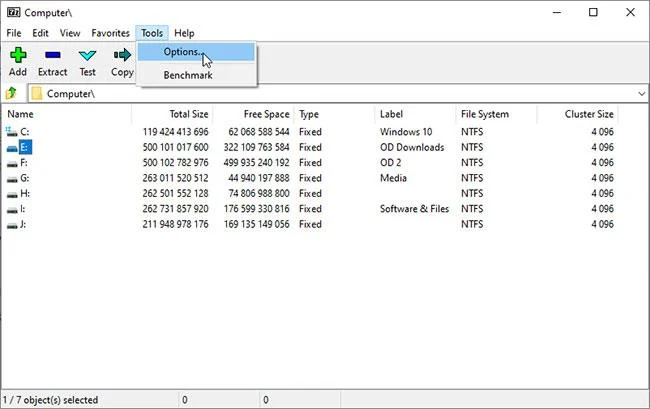This screenshot has width=650, height=409.
Task: Sort by the Cluster Size column header
Action: [577, 114]
